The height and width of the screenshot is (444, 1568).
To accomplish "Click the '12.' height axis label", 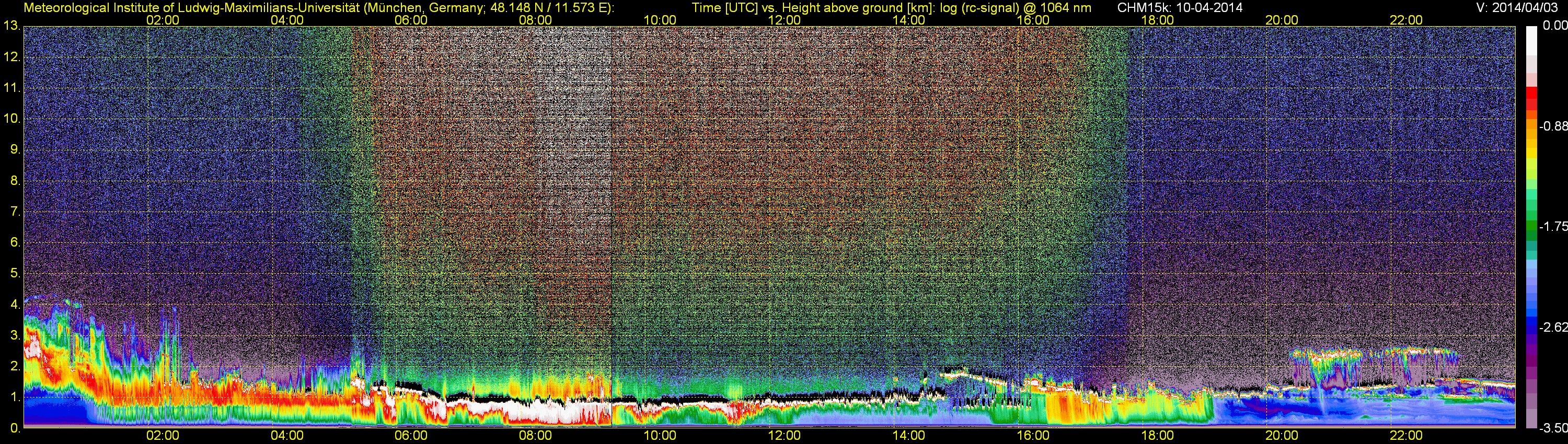I will tap(12, 57).
